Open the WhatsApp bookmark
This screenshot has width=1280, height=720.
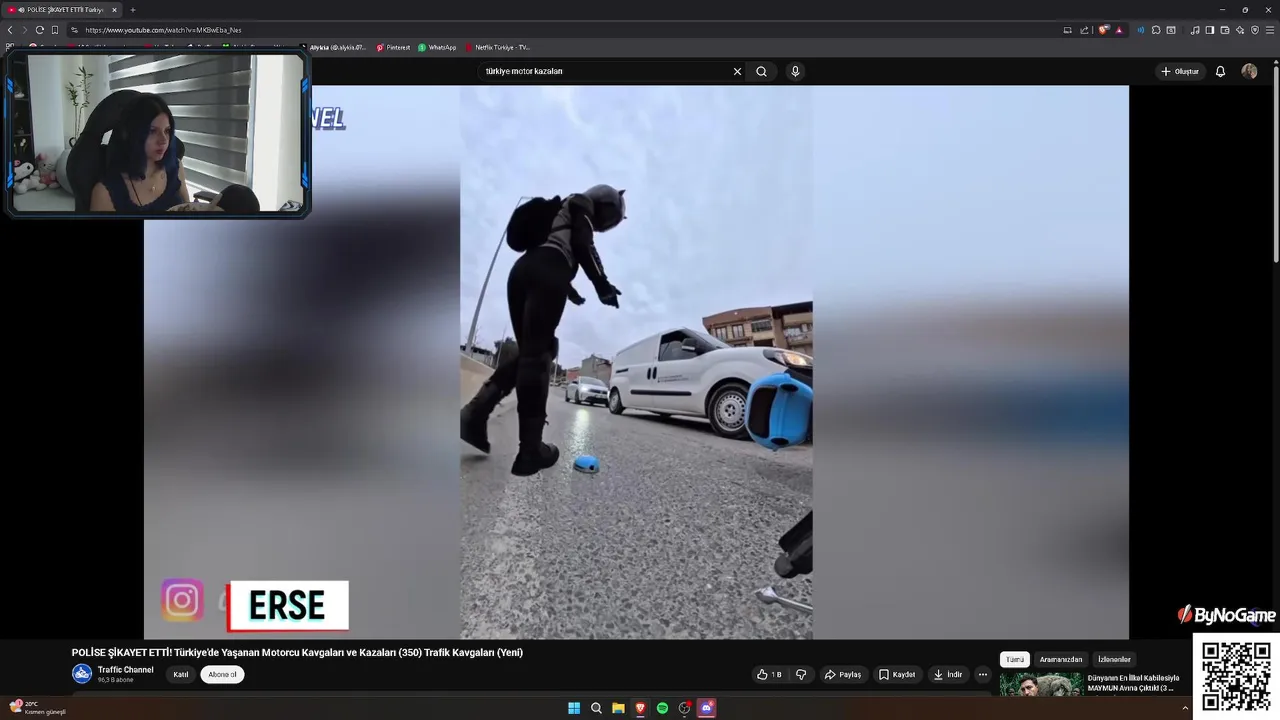(x=437, y=47)
